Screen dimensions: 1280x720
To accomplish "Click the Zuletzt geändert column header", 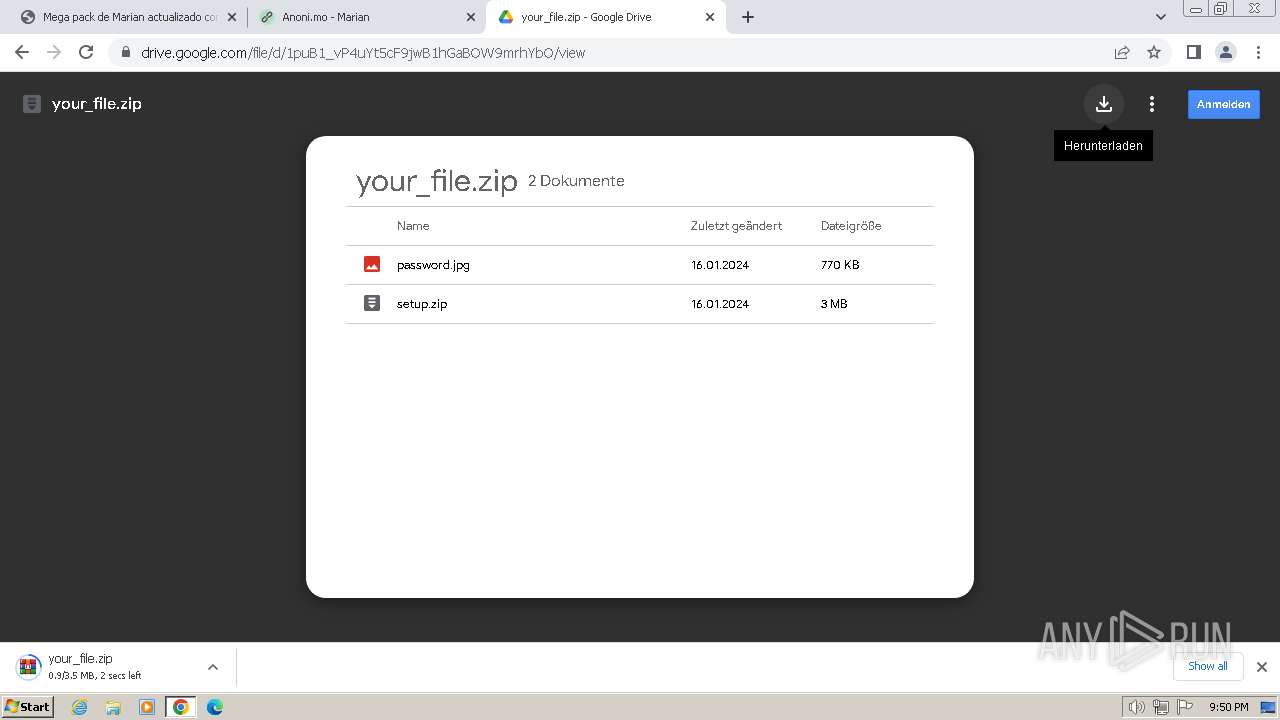I will pyautogui.click(x=736, y=226).
